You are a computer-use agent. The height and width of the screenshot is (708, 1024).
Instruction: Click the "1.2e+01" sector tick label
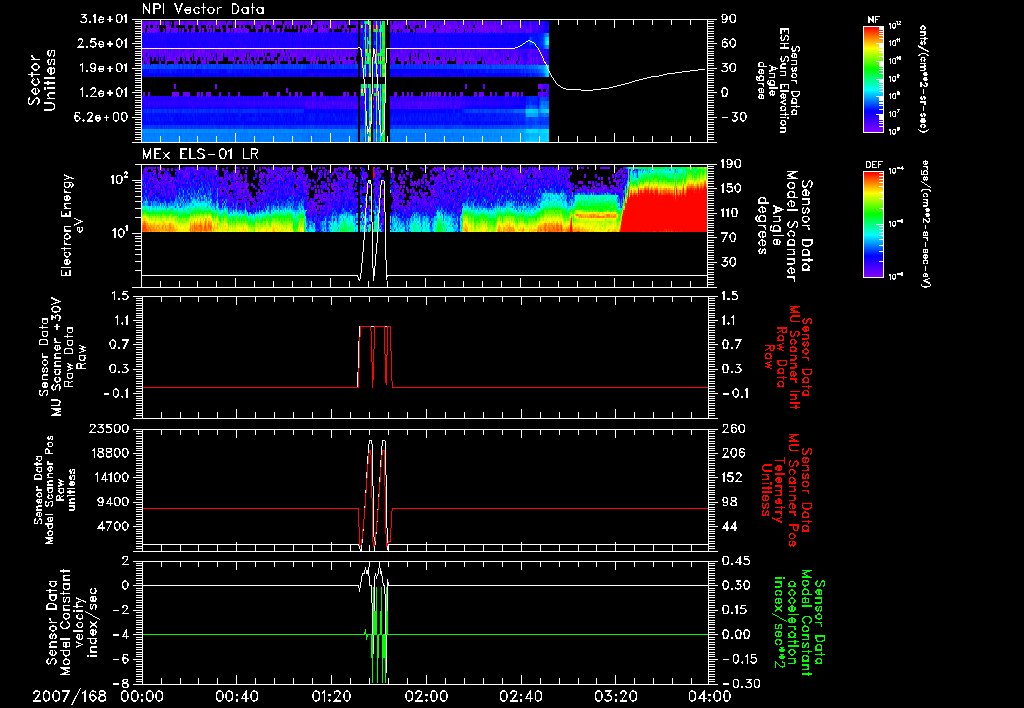104,93
